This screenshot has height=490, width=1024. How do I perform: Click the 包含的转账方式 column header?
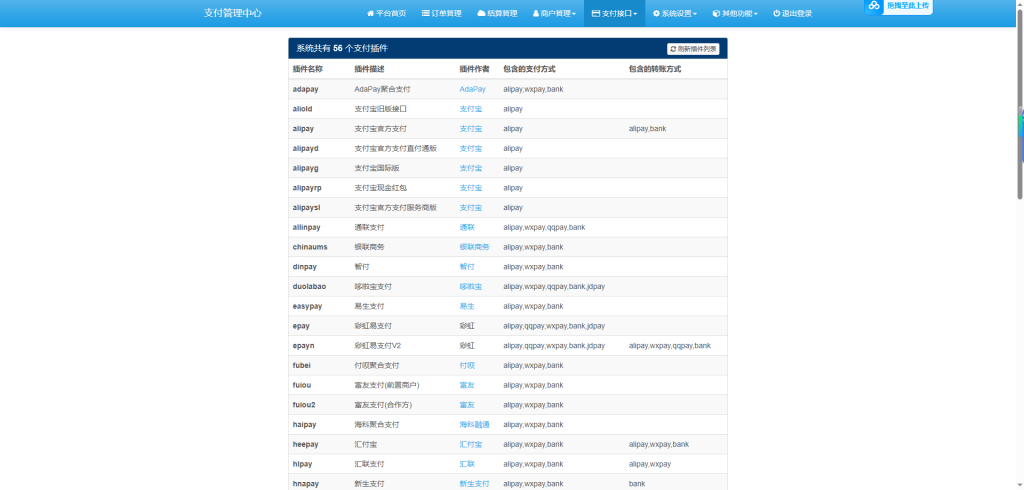[x=654, y=69]
